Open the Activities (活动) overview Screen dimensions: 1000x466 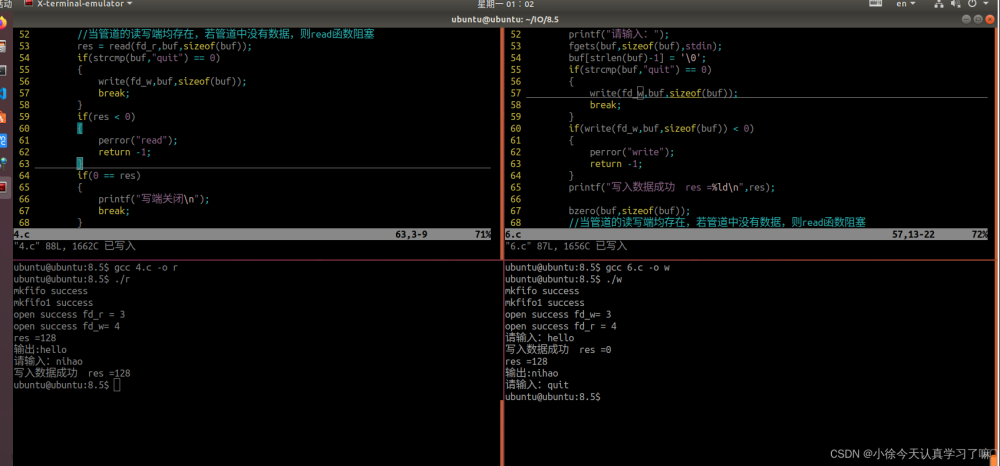point(6,4)
